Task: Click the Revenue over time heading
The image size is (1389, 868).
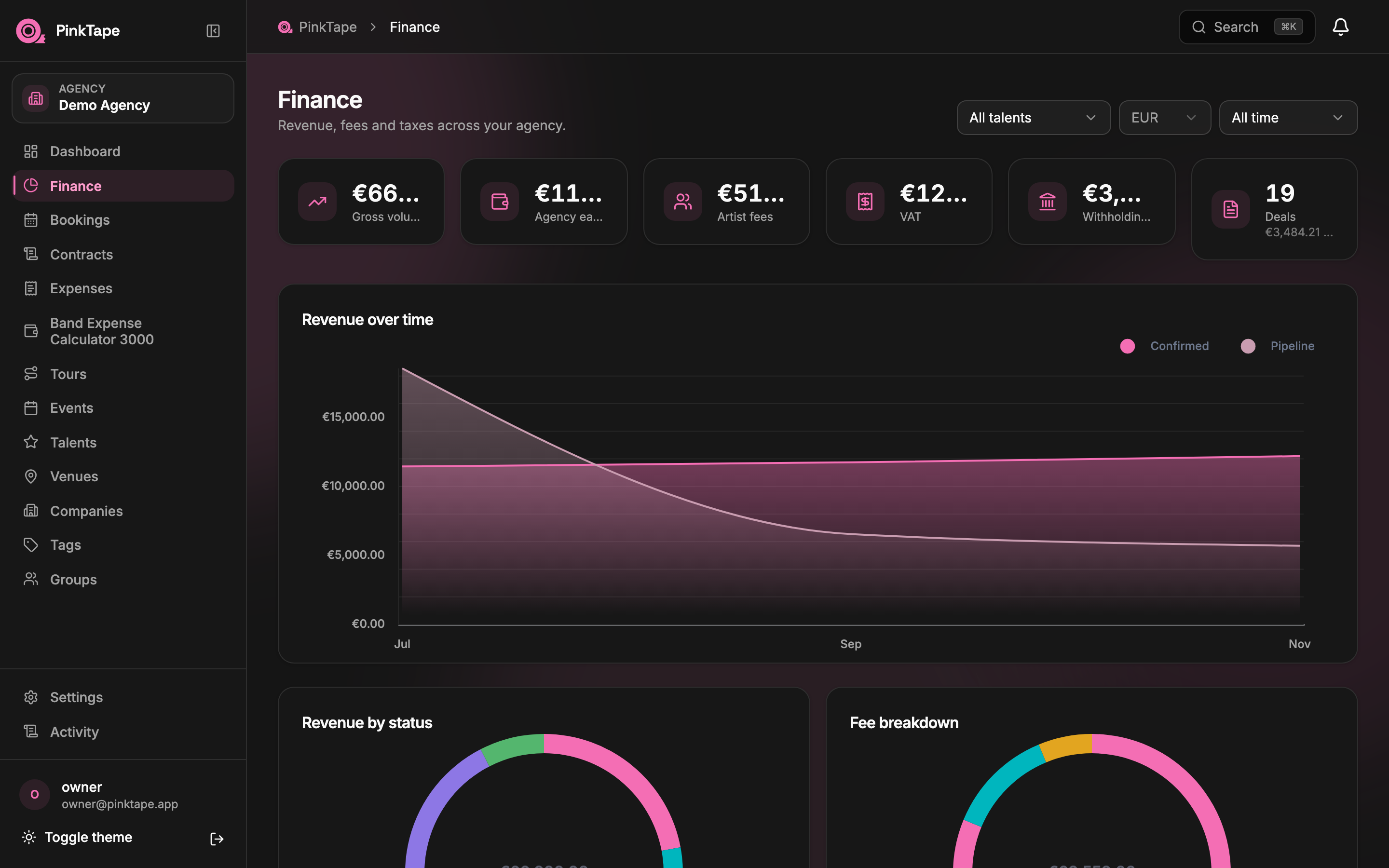Action: (368, 320)
